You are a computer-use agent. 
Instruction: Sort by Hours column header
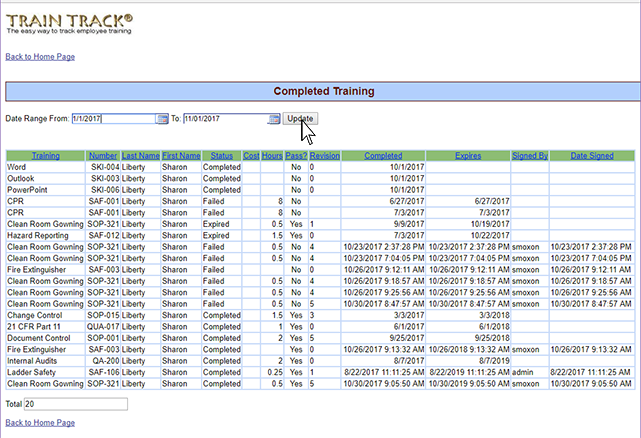point(272,156)
